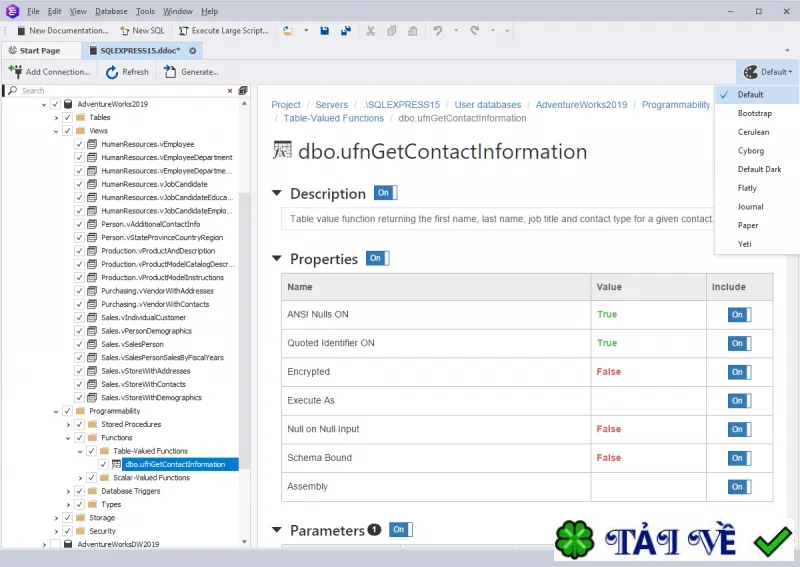The width and height of the screenshot is (800, 567).
Task: Open Execute Large Script tool
Action: point(223,31)
